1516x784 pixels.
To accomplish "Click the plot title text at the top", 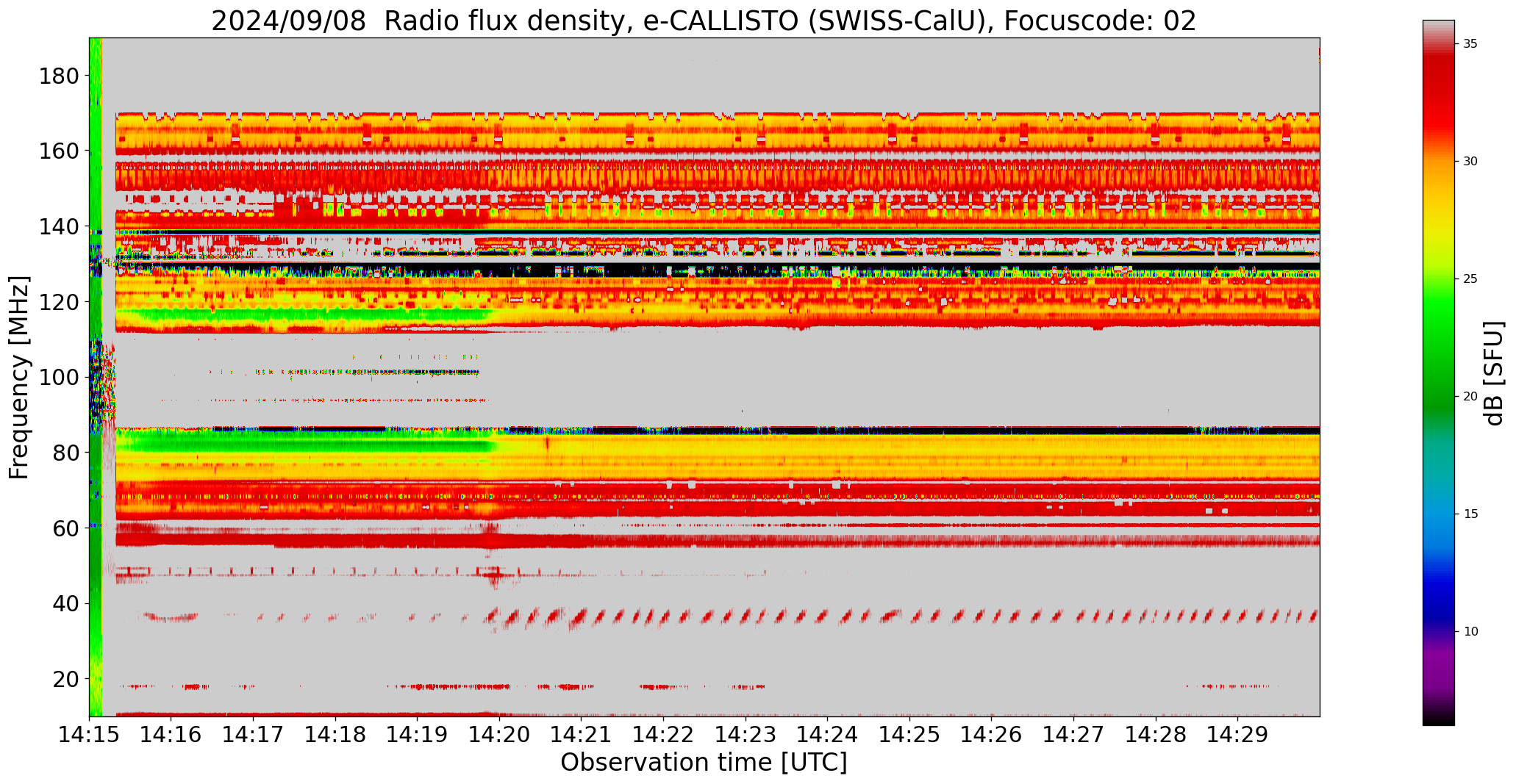I will click(x=704, y=21).
